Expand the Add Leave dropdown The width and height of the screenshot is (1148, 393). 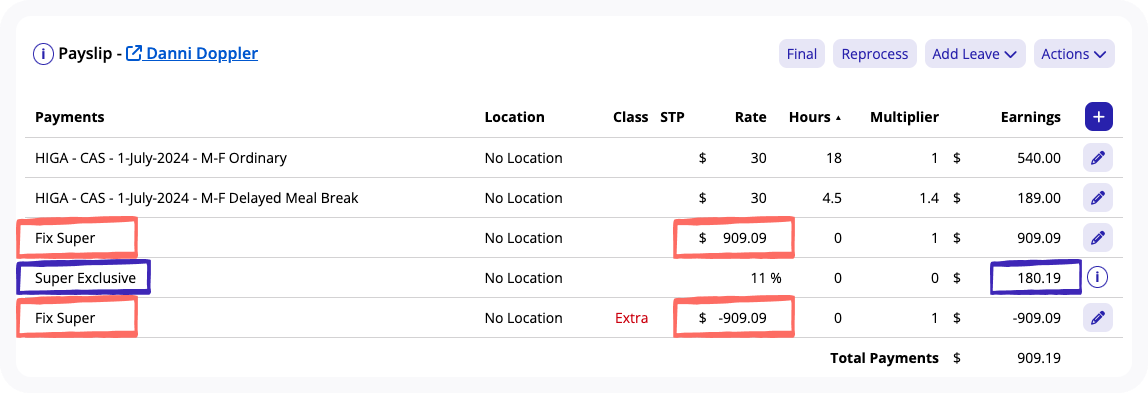(x=974, y=54)
